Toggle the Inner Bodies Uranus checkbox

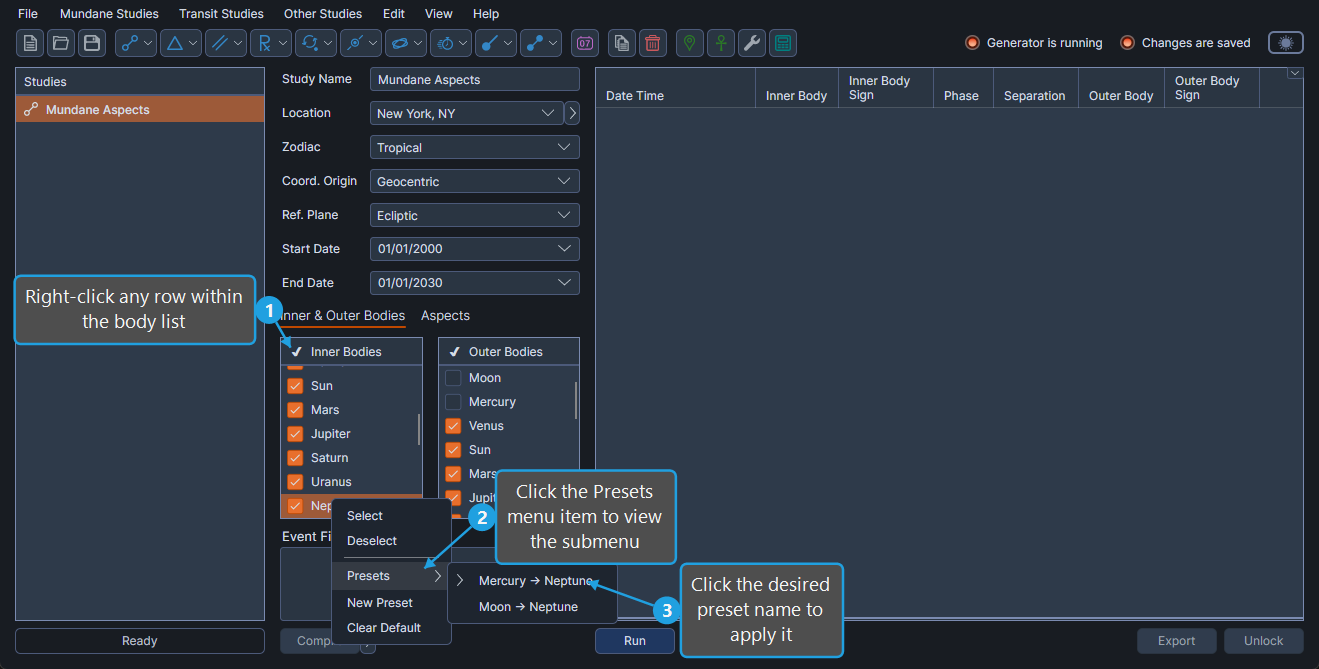point(295,482)
